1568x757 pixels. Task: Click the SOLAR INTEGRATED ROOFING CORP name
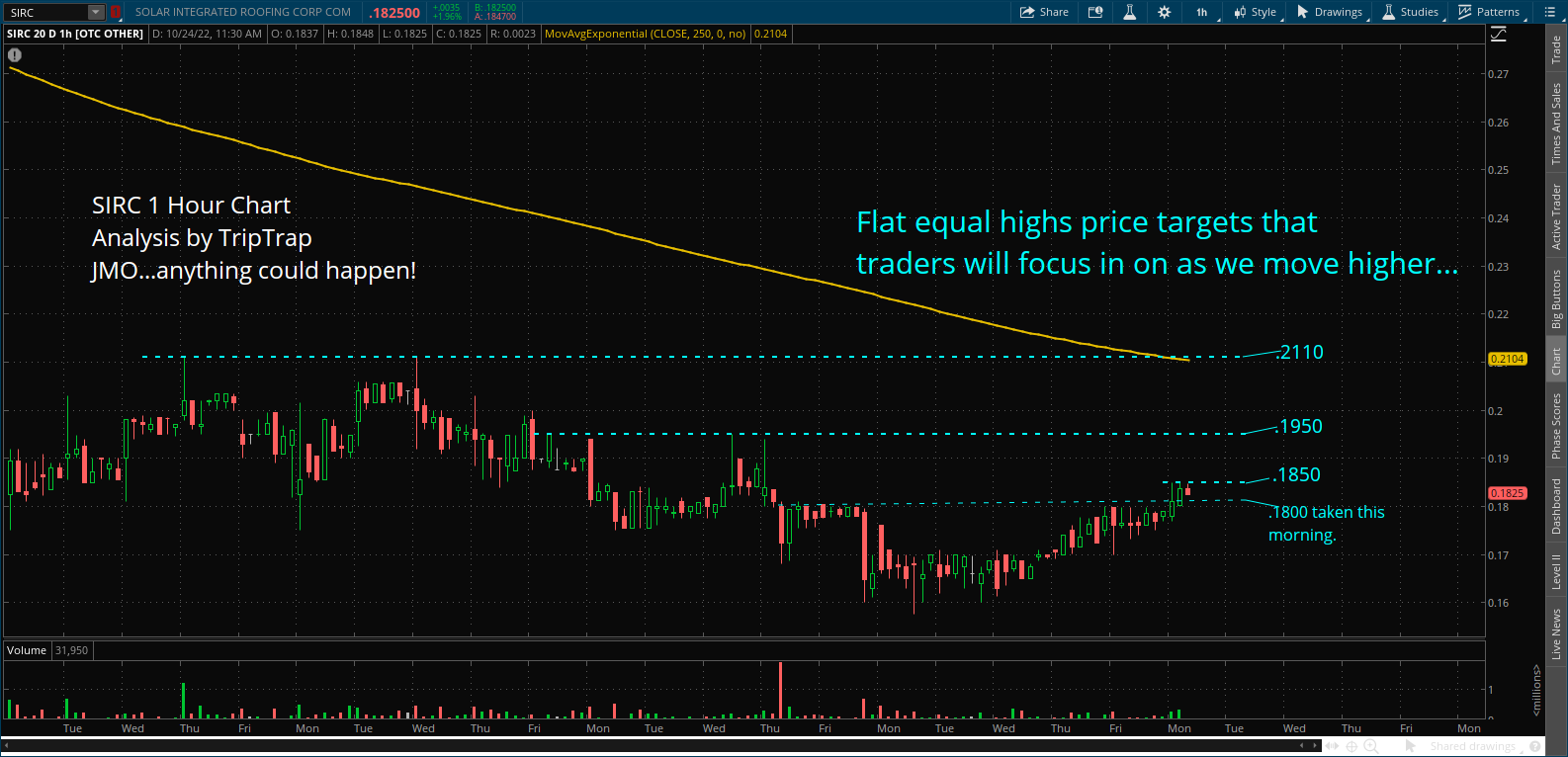pyautogui.click(x=243, y=12)
